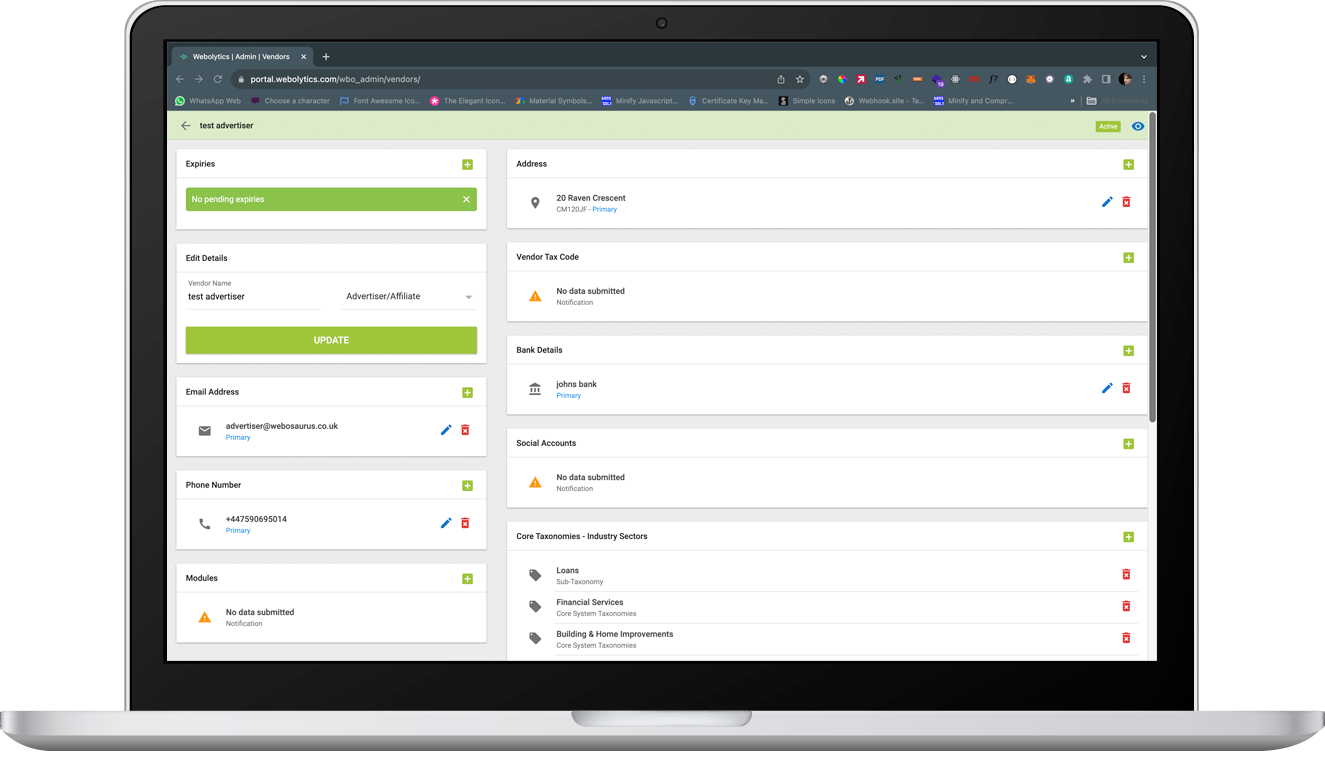Edit the advertiser email address

445,429
